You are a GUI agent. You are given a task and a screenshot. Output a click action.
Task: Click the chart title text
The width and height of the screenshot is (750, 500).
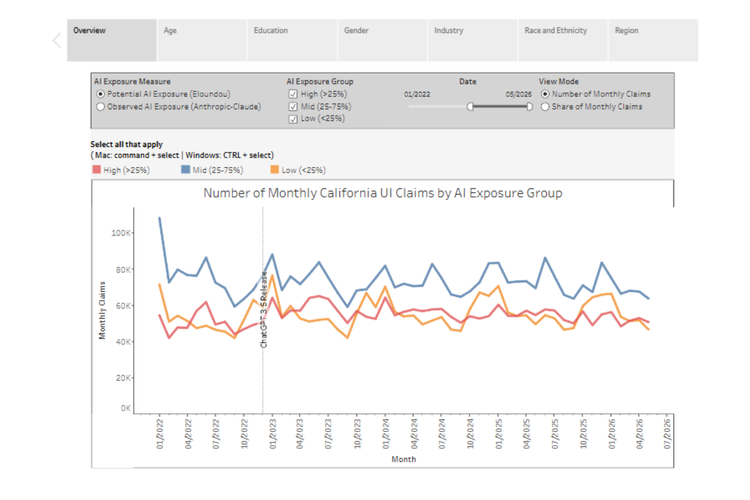click(x=383, y=193)
